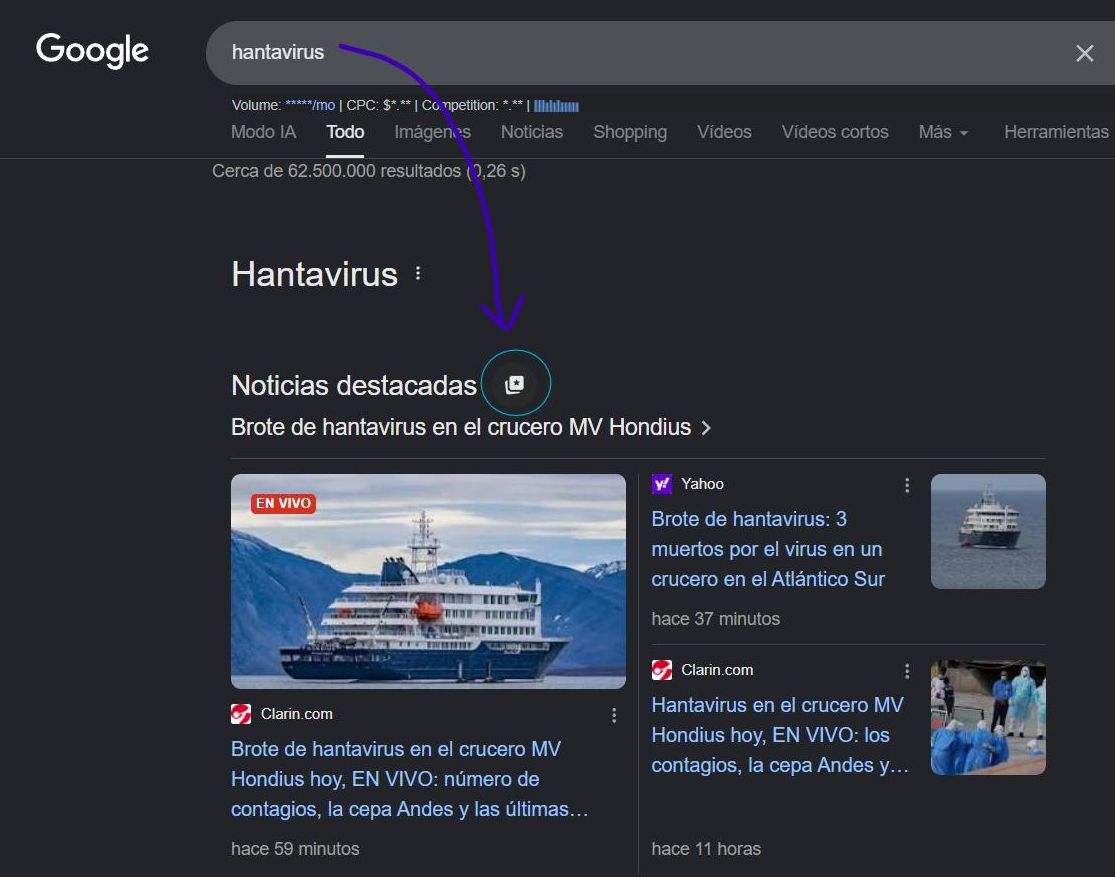Click the Yahoo favicon
The height and width of the screenshot is (877, 1115).
click(x=662, y=484)
